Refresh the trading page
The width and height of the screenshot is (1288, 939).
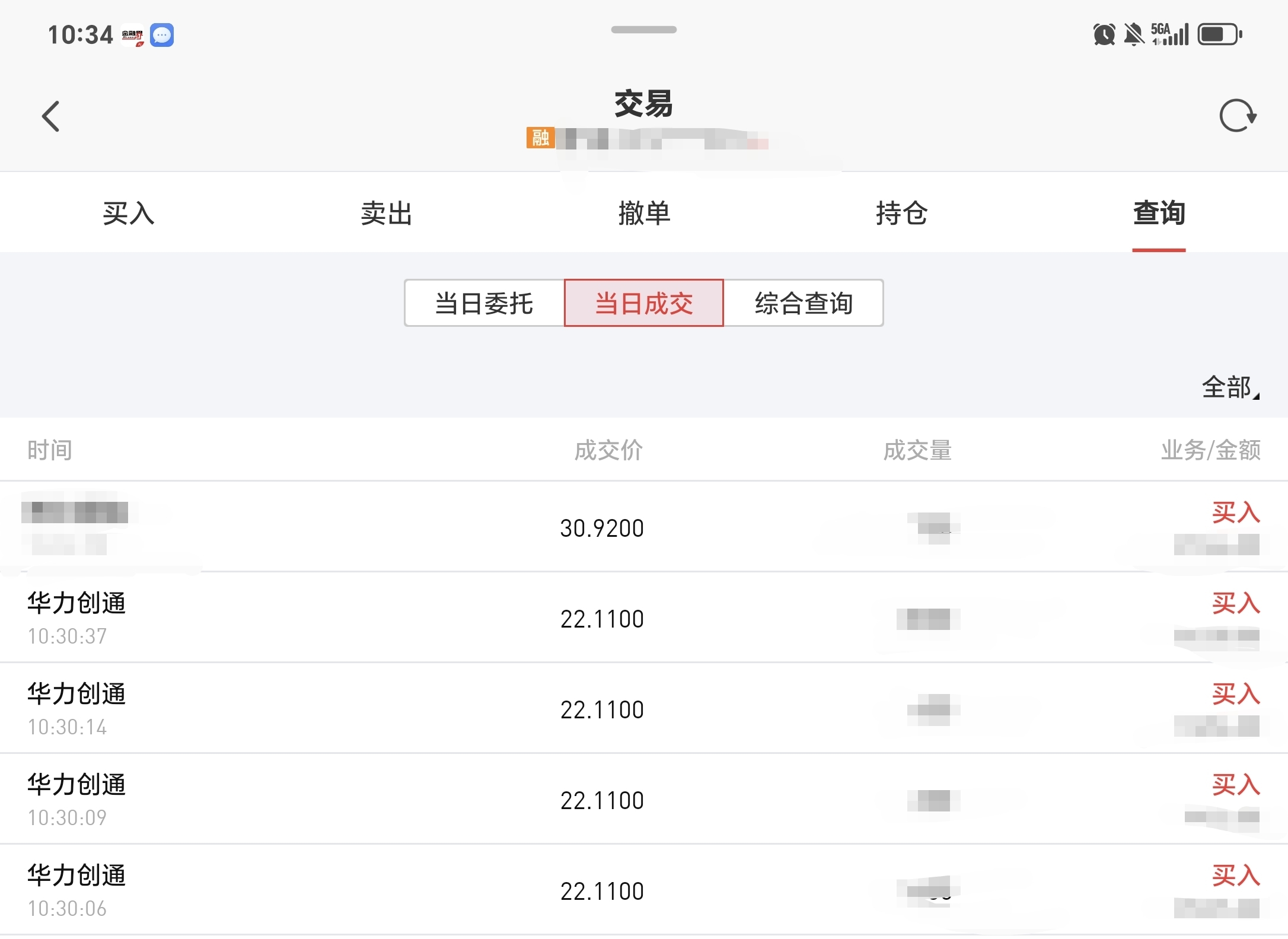[x=1238, y=116]
